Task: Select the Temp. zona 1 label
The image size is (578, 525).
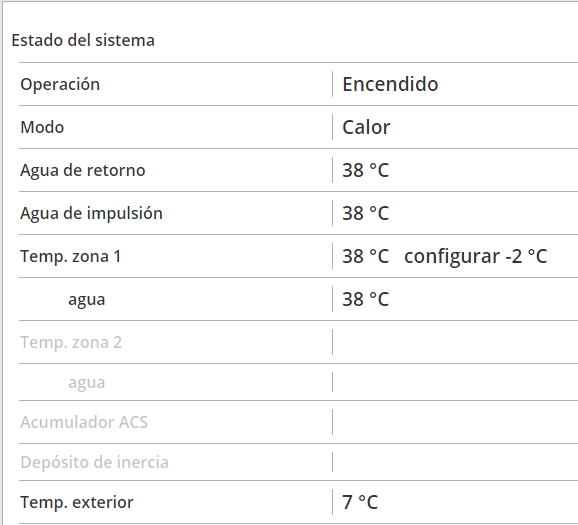Action: pos(70,256)
